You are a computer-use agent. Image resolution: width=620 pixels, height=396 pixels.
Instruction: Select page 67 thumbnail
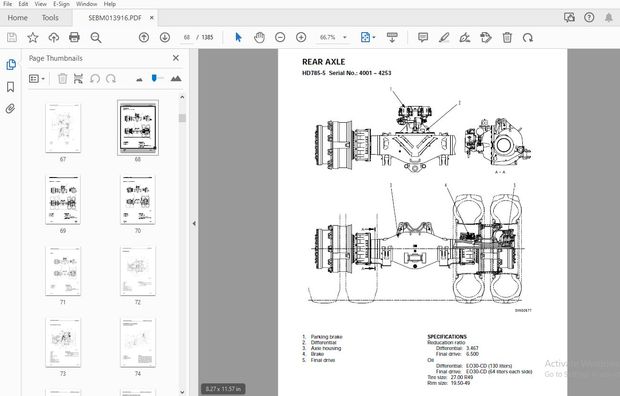tap(63, 128)
